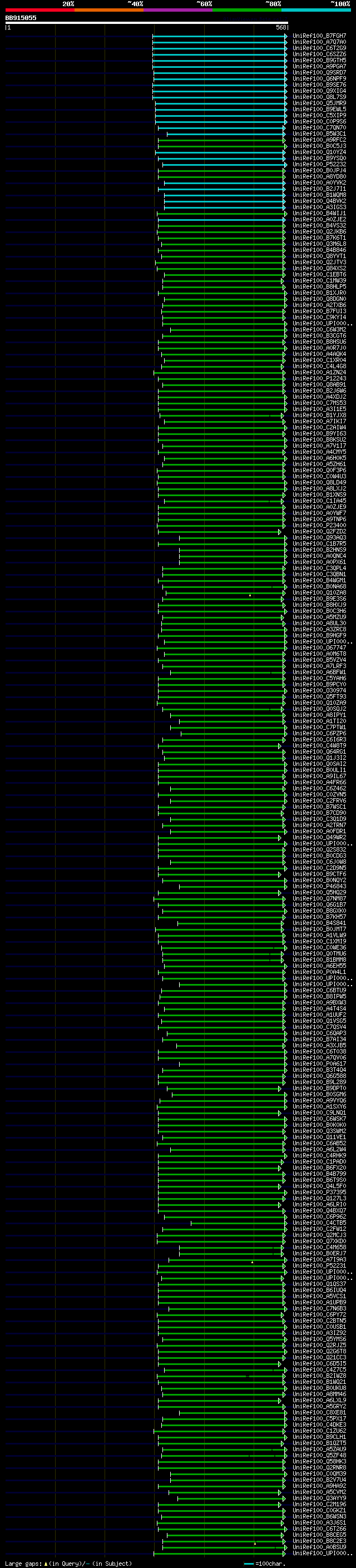356x1568 pixels.
Task: Select the UniRef100_Q1QZA8 label
Action: coord(319,593)
